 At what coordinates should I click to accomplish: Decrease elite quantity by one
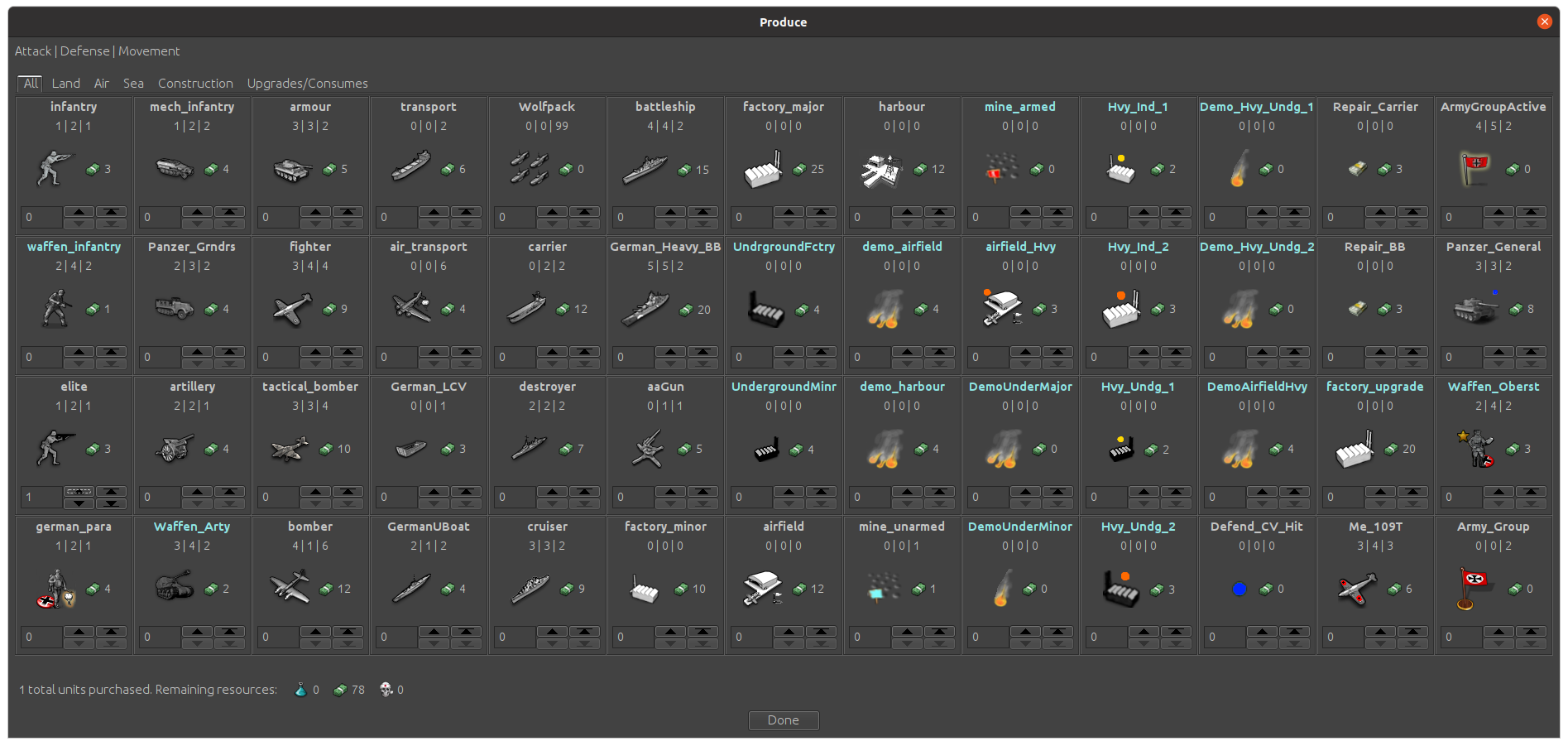click(79, 503)
